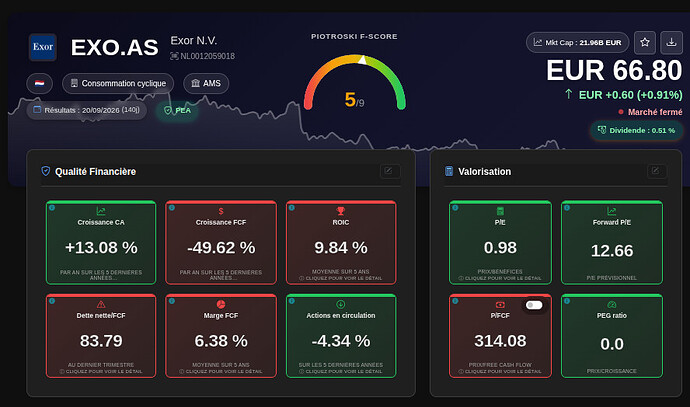690x407 pixels.
Task: Select the Consommation cyclique sector tag
Action: tap(118, 84)
